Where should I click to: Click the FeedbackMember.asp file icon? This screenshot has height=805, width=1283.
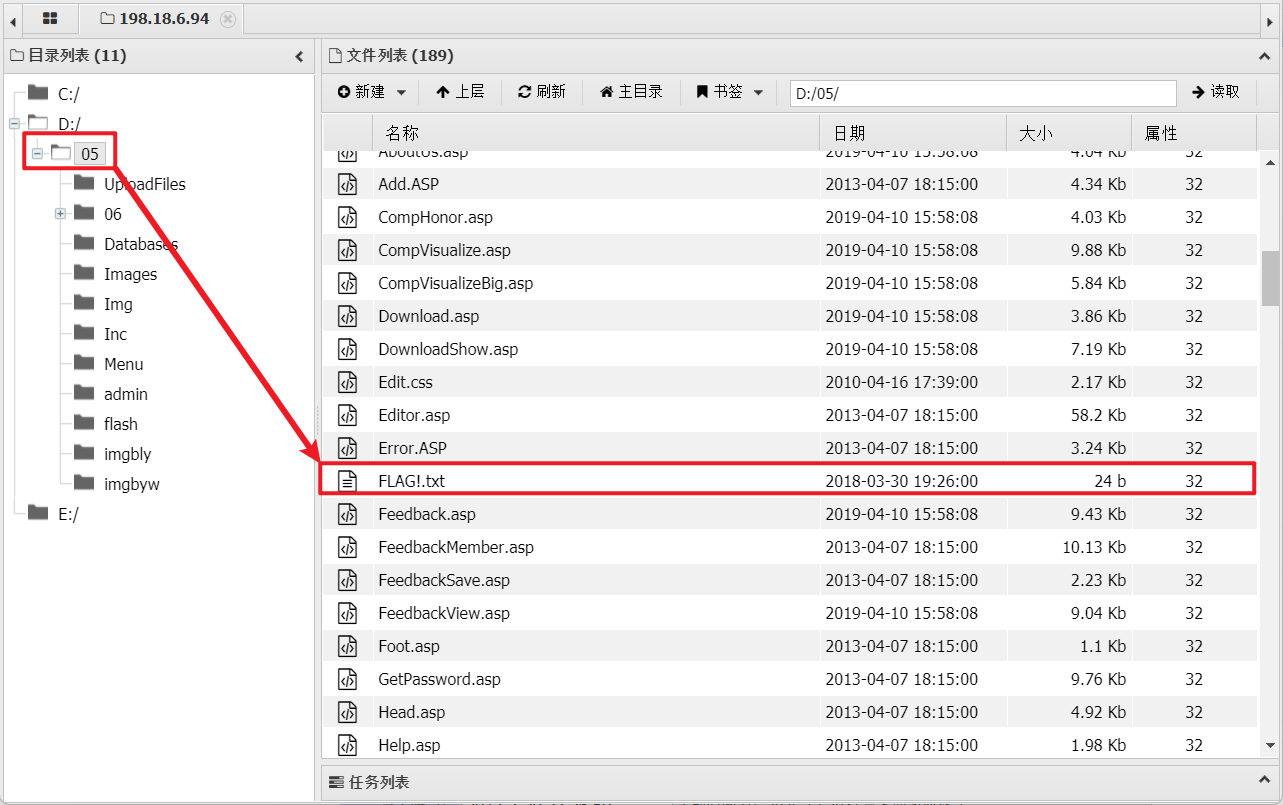347,547
